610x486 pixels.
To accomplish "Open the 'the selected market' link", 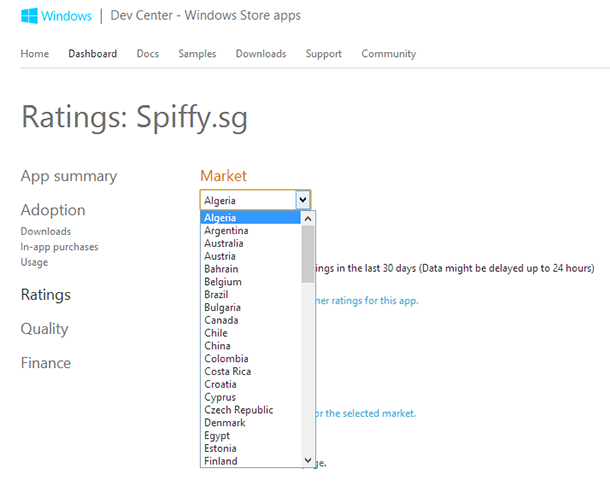I will coord(366,413).
